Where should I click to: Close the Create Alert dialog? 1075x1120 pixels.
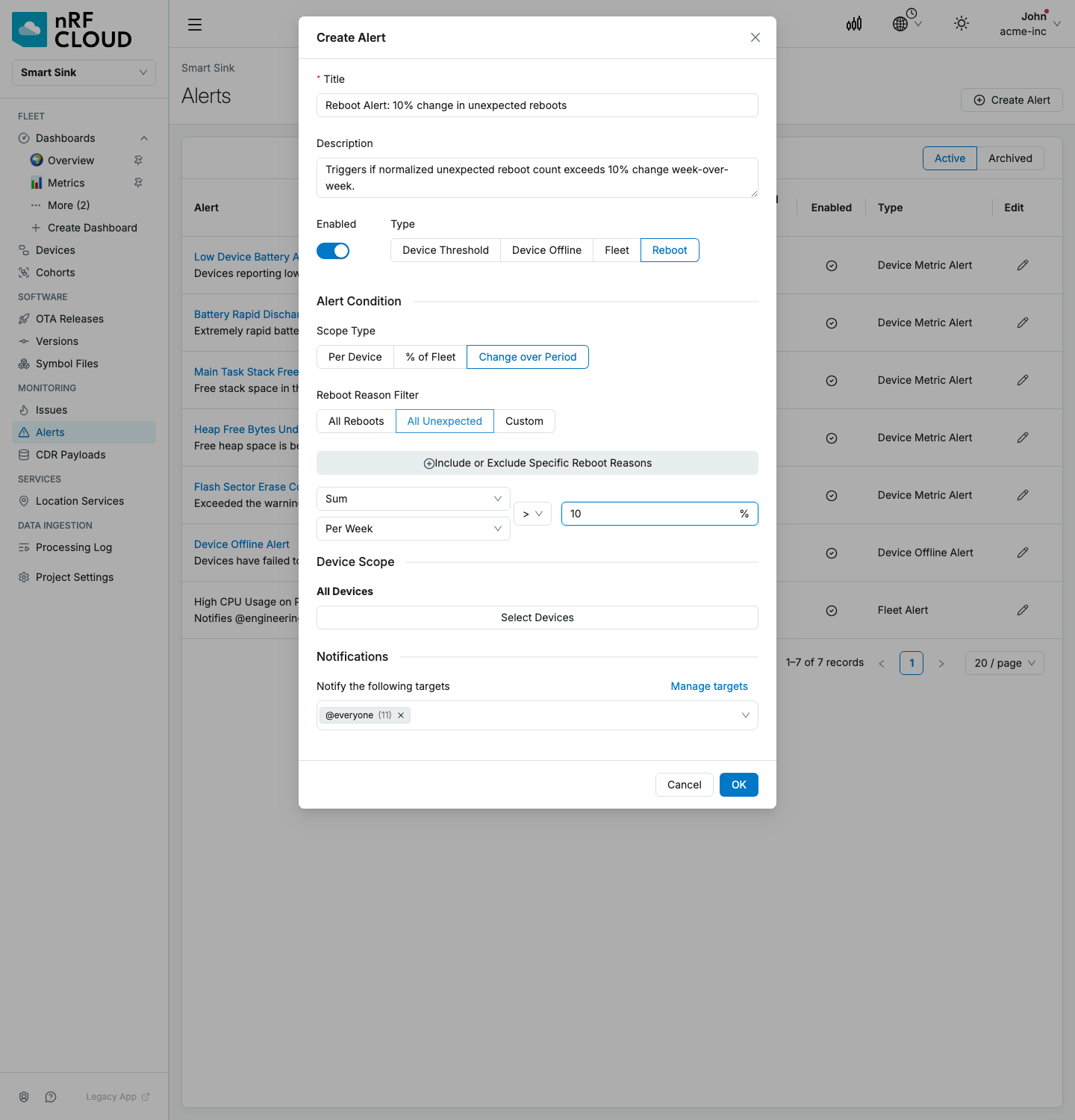tap(755, 37)
